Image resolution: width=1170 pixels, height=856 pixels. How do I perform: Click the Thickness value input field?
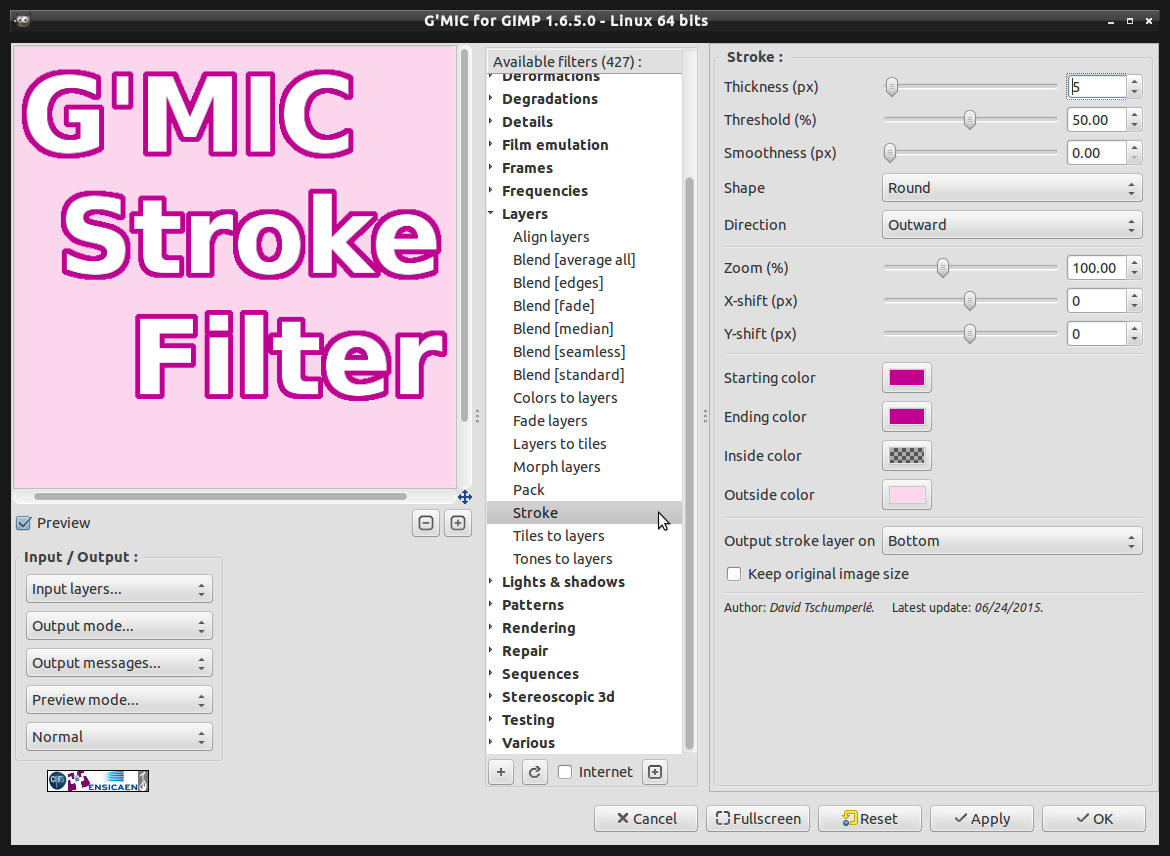click(x=1097, y=87)
